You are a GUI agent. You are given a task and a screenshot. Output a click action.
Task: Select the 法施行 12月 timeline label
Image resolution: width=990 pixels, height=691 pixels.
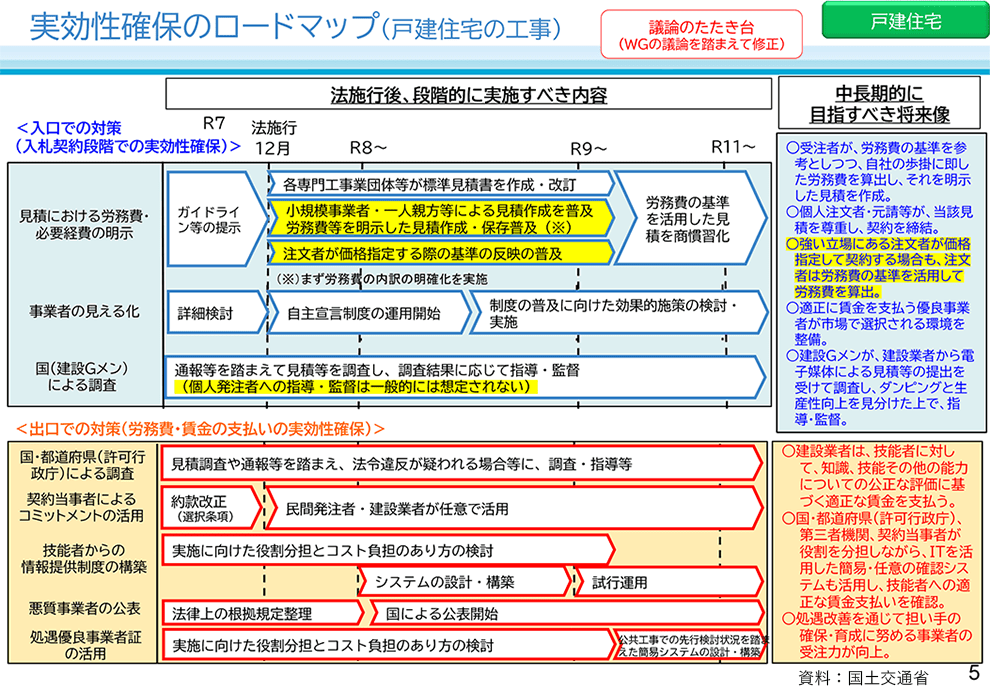click(x=273, y=137)
